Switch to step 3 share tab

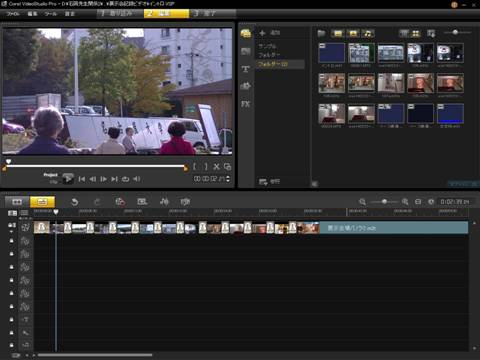click(213, 14)
